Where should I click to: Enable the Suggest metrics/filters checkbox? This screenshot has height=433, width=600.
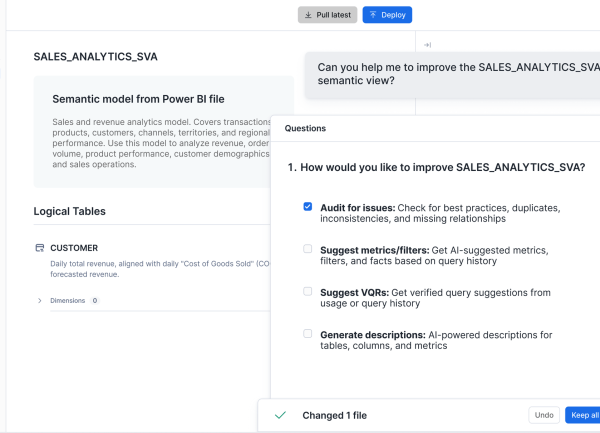[x=308, y=249]
